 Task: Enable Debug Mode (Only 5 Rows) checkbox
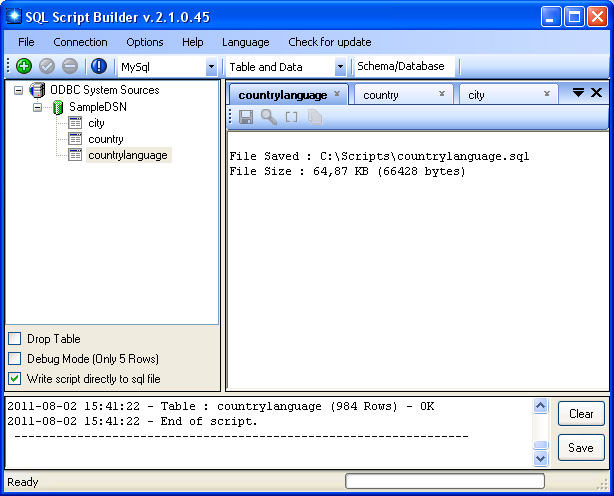point(14,359)
